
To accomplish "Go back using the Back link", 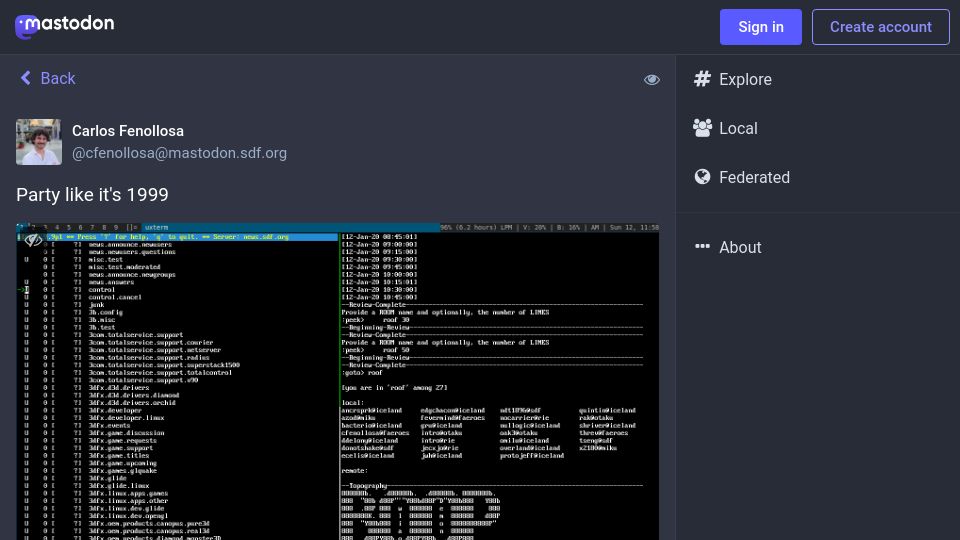I will [x=47, y=78].
